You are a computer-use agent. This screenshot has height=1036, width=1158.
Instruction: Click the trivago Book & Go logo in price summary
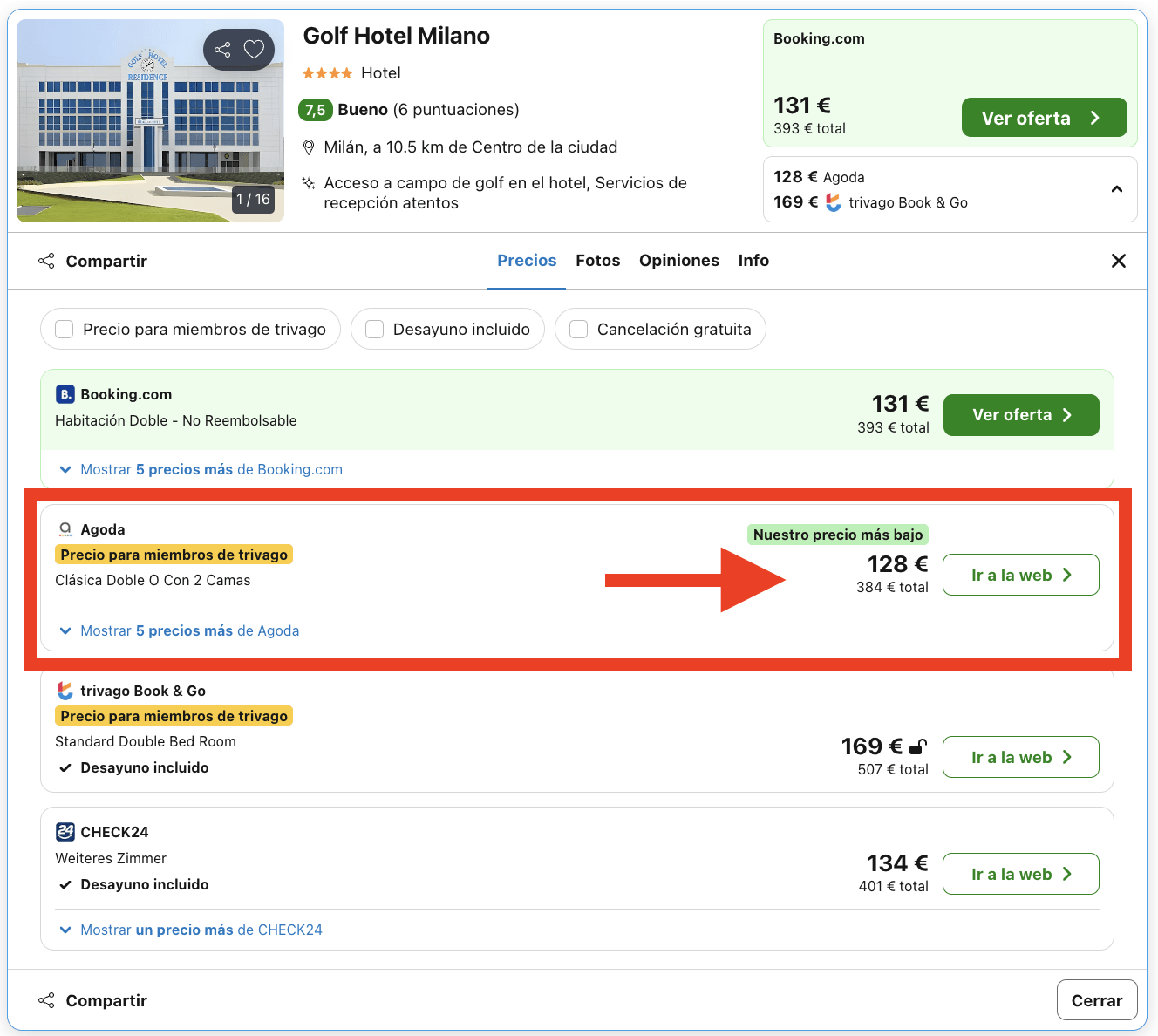pos(834,202)
